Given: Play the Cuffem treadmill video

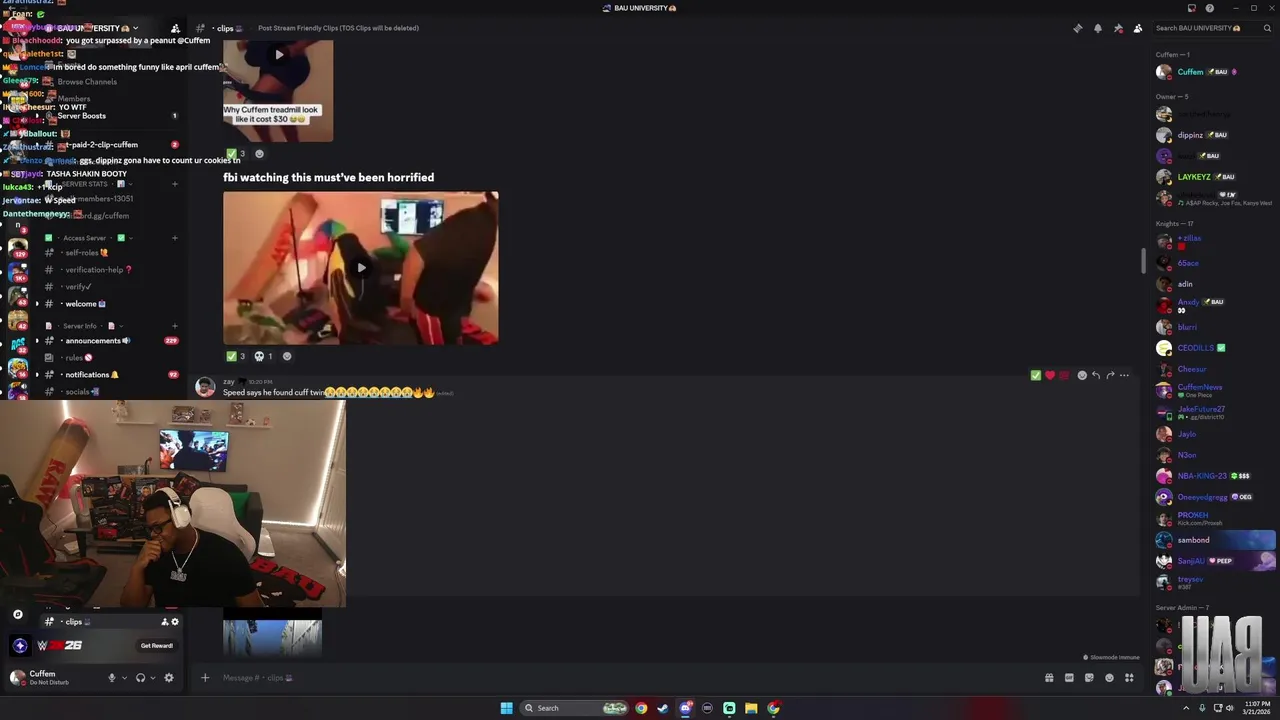Looking at the screenshot, I should [278, 55].
